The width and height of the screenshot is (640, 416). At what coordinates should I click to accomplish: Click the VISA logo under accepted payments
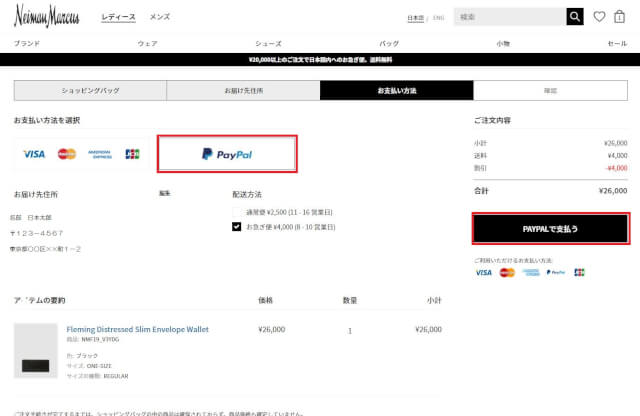click(484, 272)
